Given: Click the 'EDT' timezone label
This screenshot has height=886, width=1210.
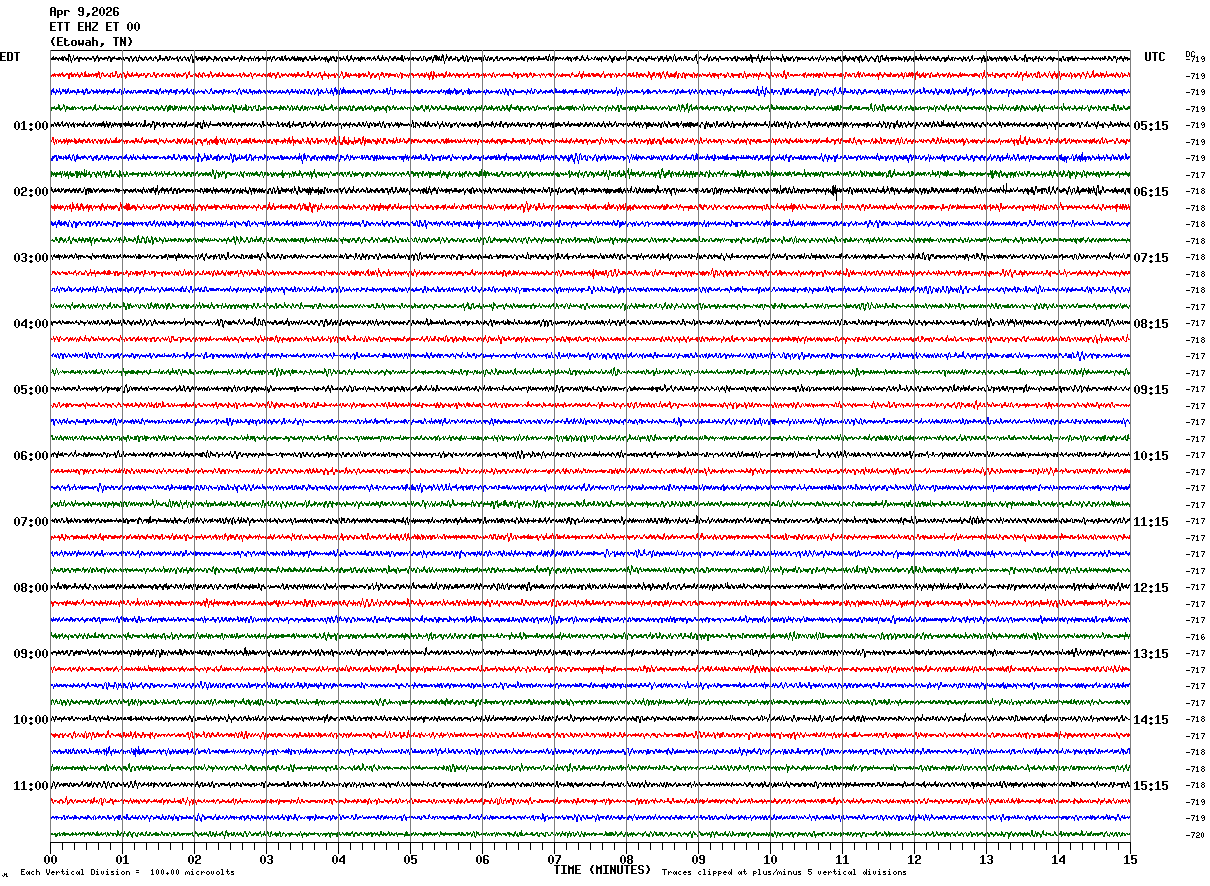Looking at the screenshot, I should coord(10,57).
